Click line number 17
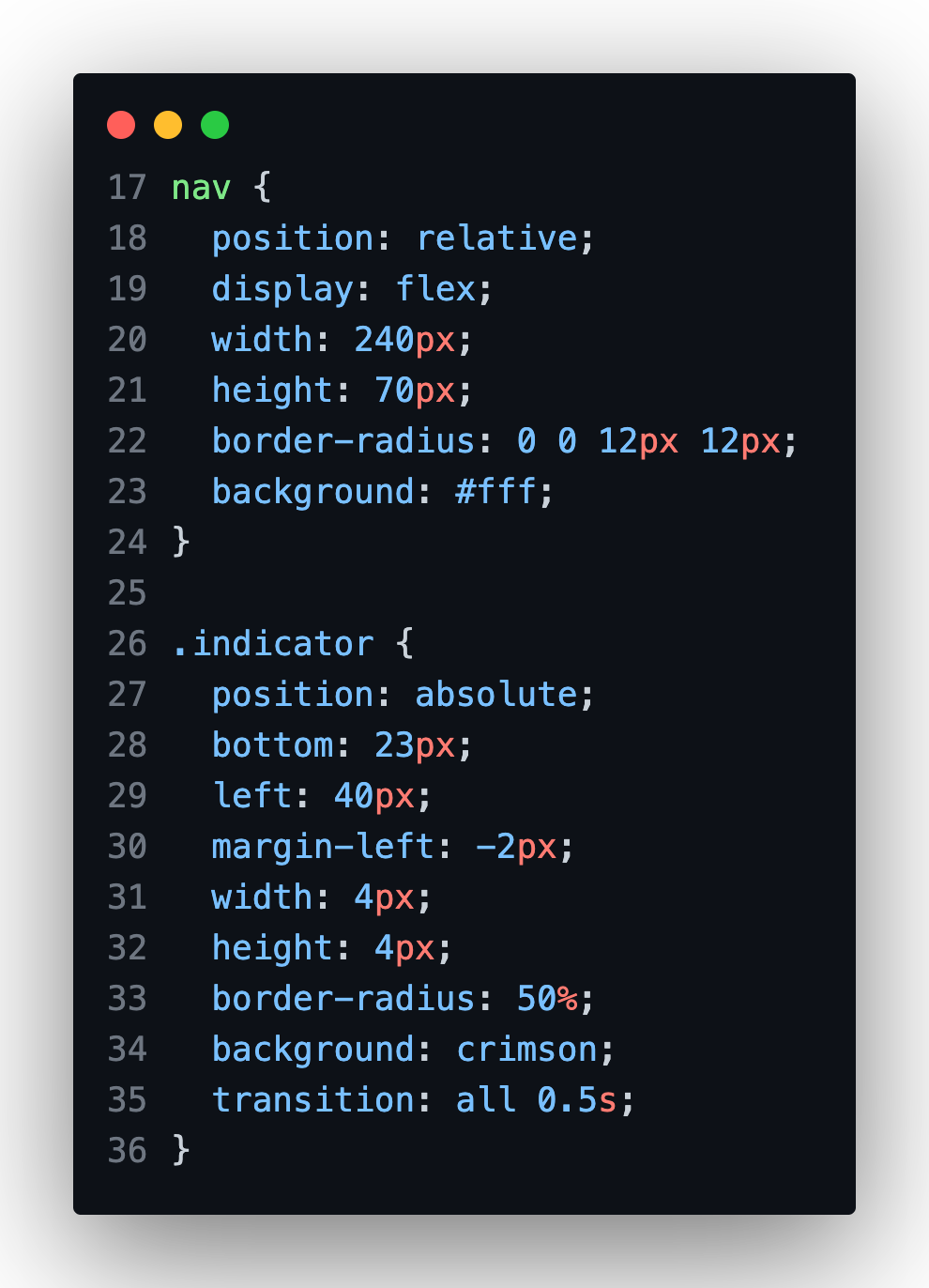929x1288 pixels. click(x=128, y=188)
